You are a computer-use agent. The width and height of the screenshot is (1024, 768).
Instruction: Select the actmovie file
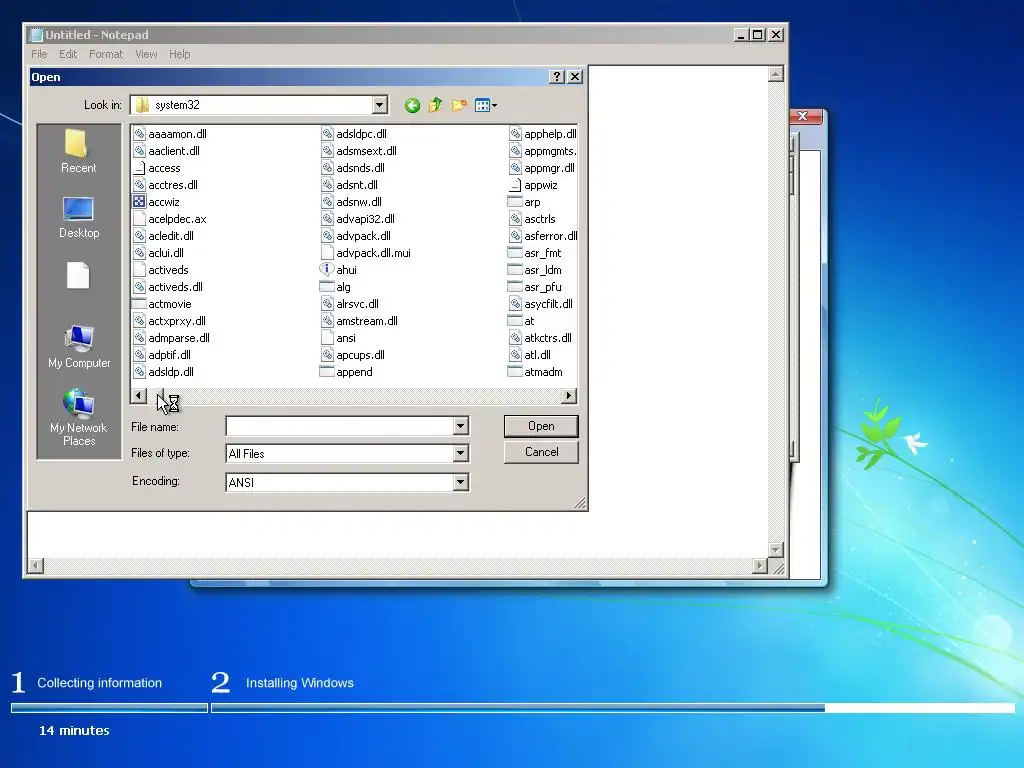162,304
